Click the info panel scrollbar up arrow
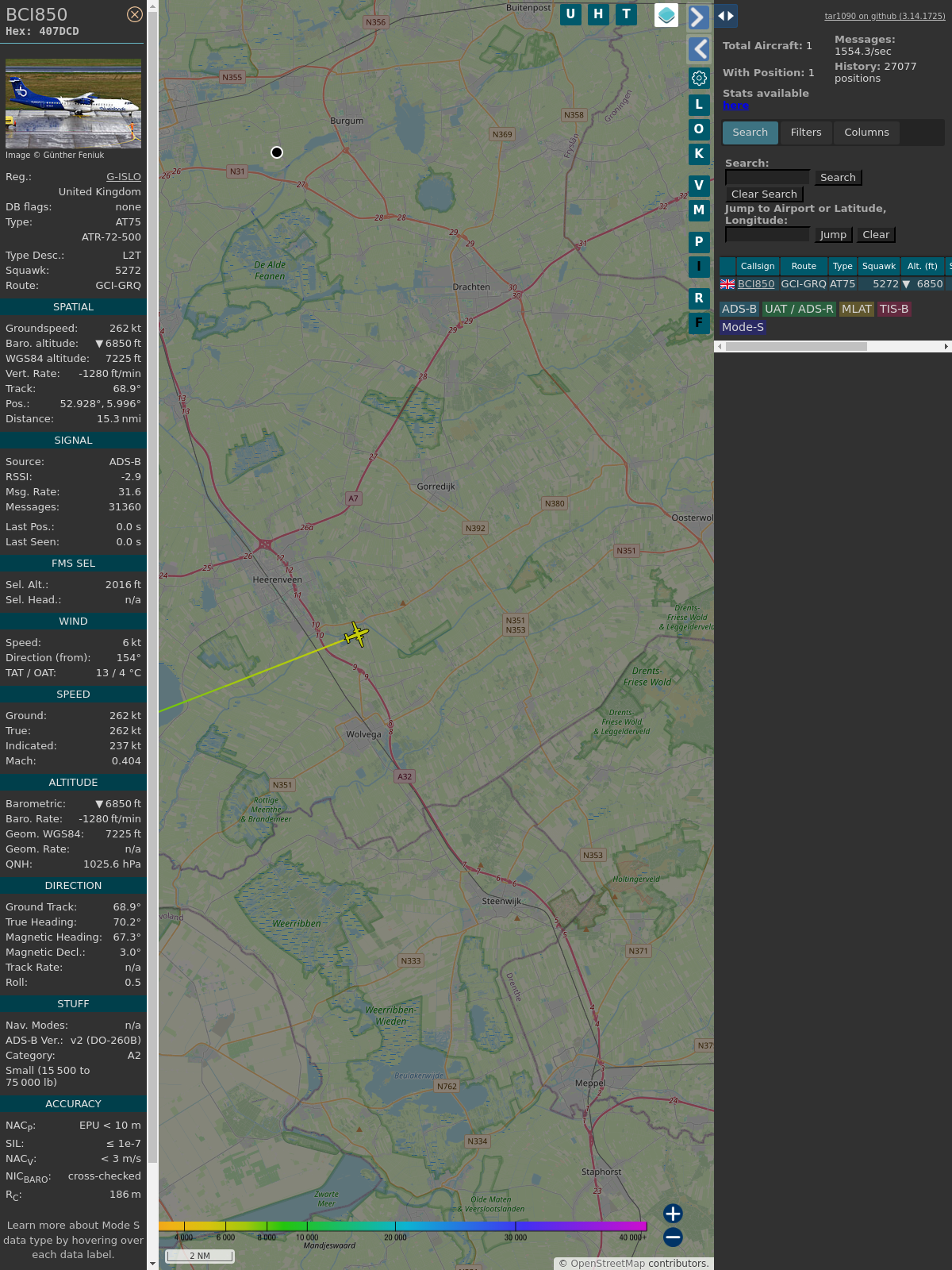Screen dimensions: 952x1270 coord(152,6)
